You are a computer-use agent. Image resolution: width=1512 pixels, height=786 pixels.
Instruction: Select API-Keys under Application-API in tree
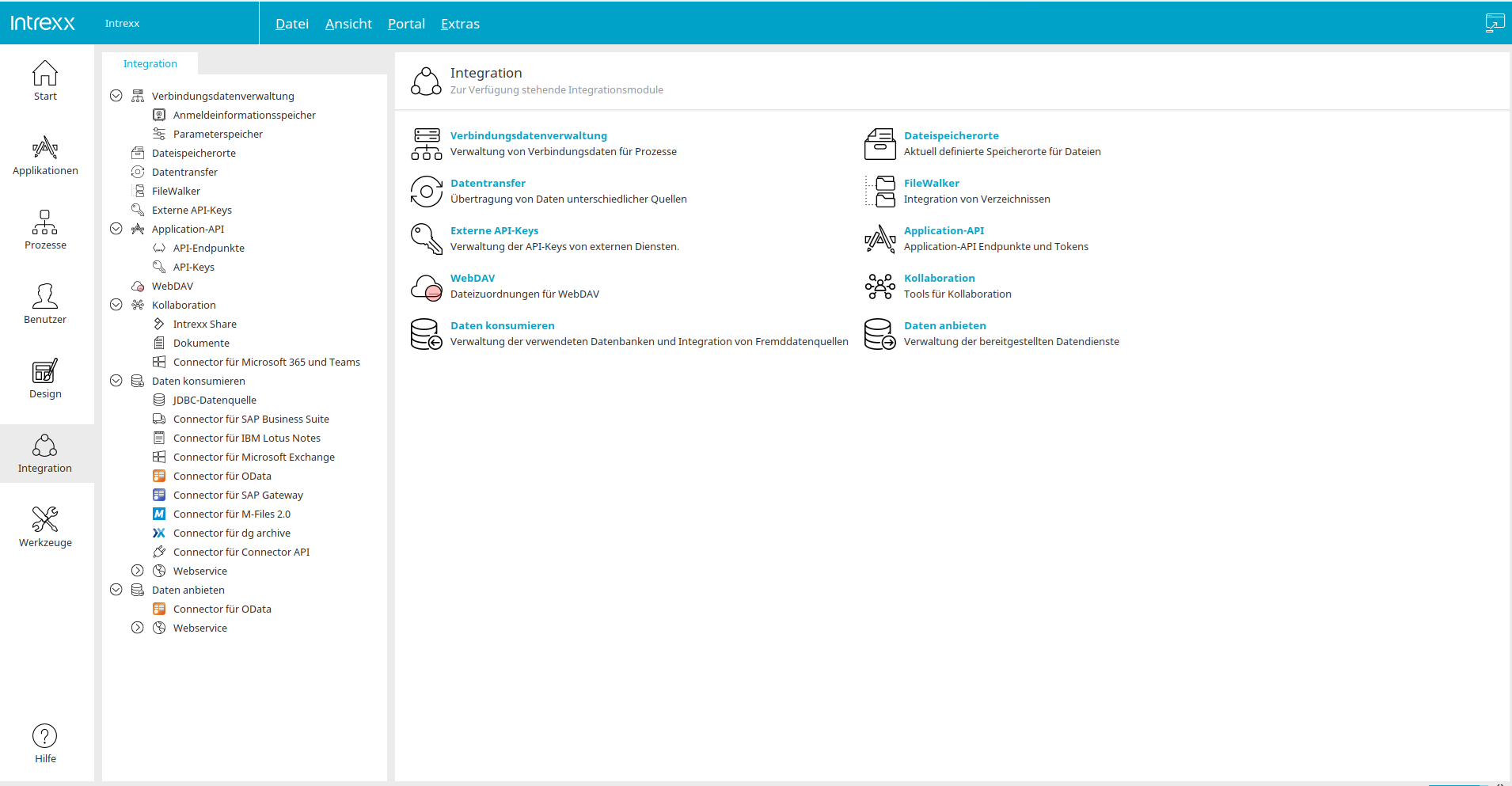click(194, 267)
